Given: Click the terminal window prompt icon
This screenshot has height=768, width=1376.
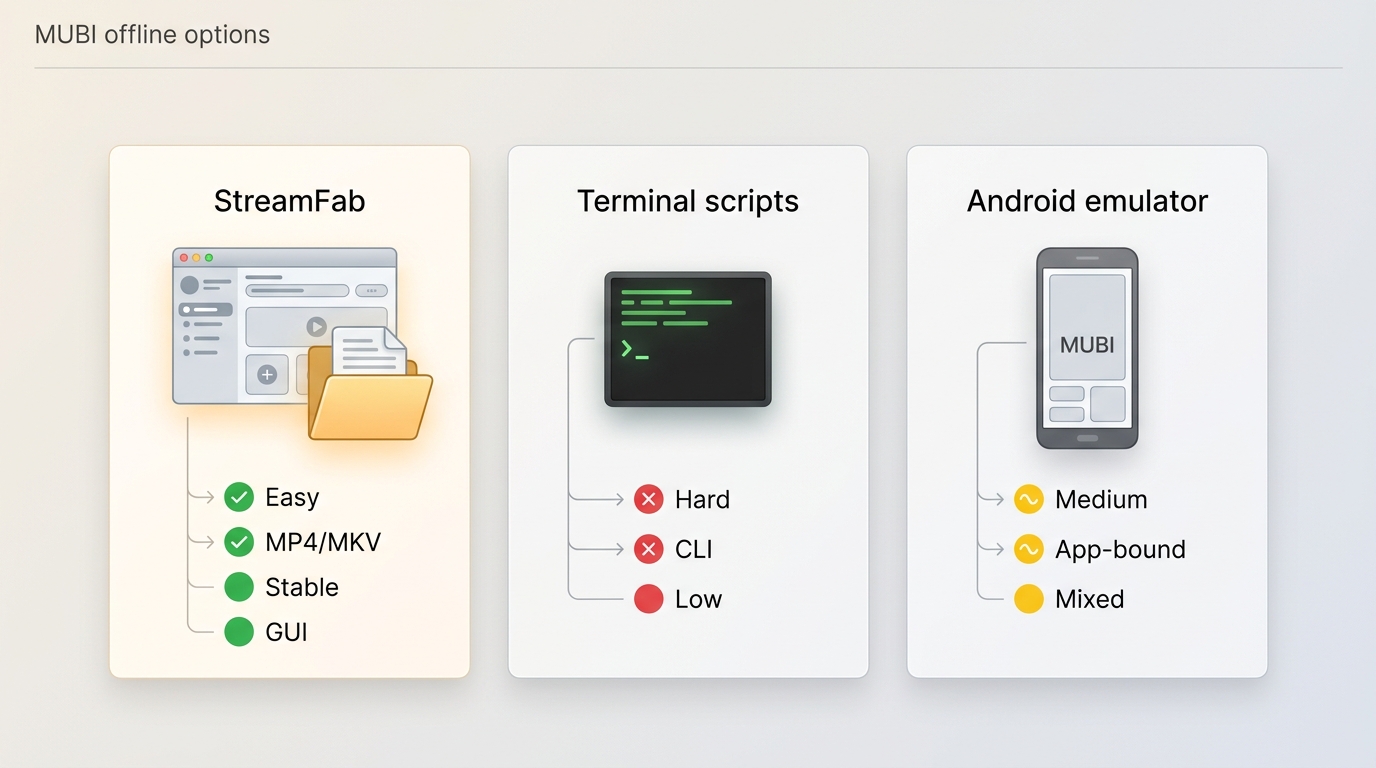Looking at the screenshot, I should pos(687,339).
